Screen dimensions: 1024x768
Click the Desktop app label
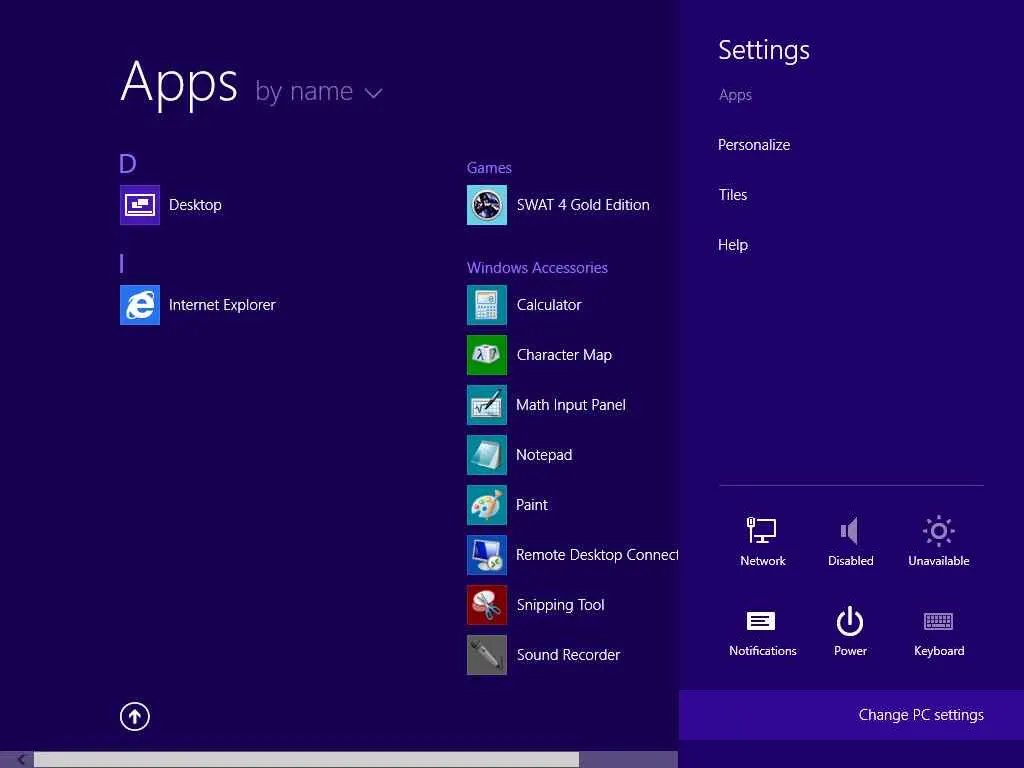195,204
